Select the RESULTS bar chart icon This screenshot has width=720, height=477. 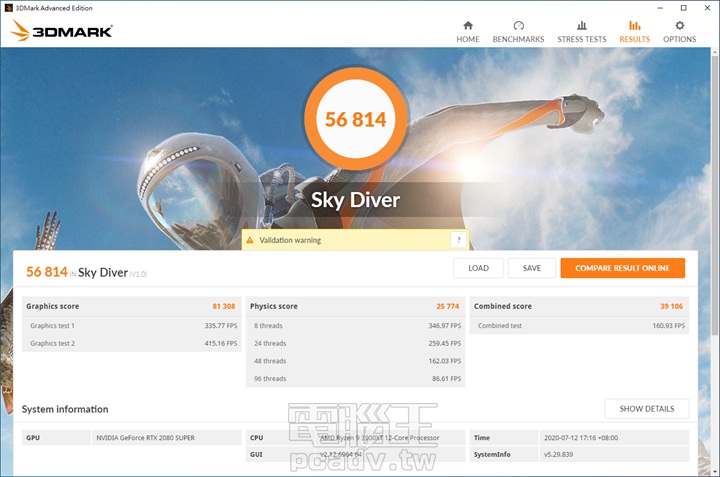click(634, 26)
